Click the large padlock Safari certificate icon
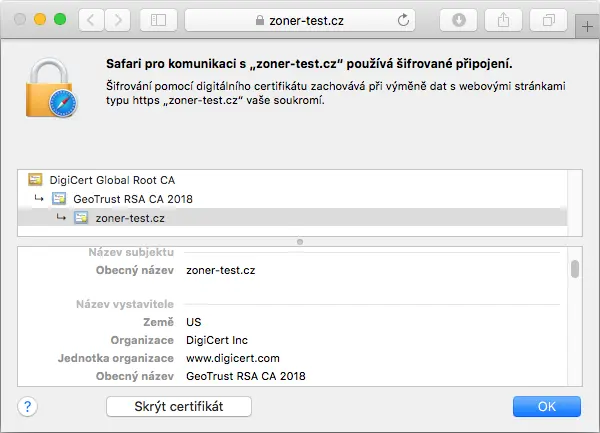 point(51,88)
